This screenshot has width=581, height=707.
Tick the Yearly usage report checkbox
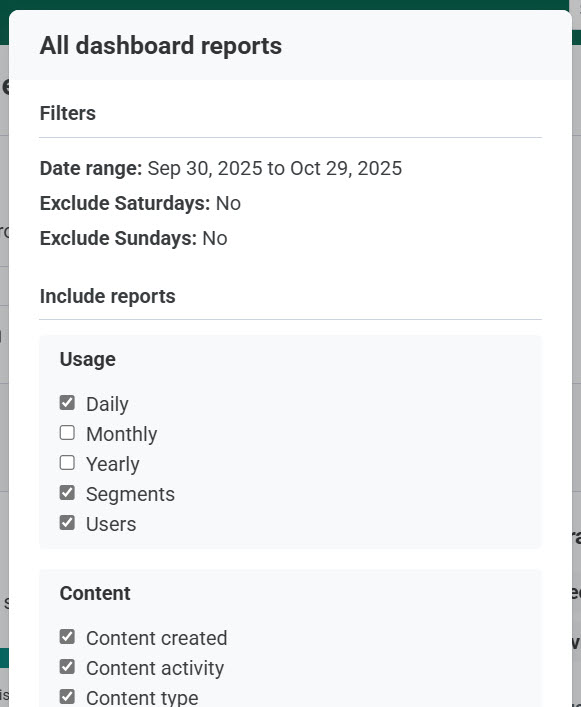67,463
